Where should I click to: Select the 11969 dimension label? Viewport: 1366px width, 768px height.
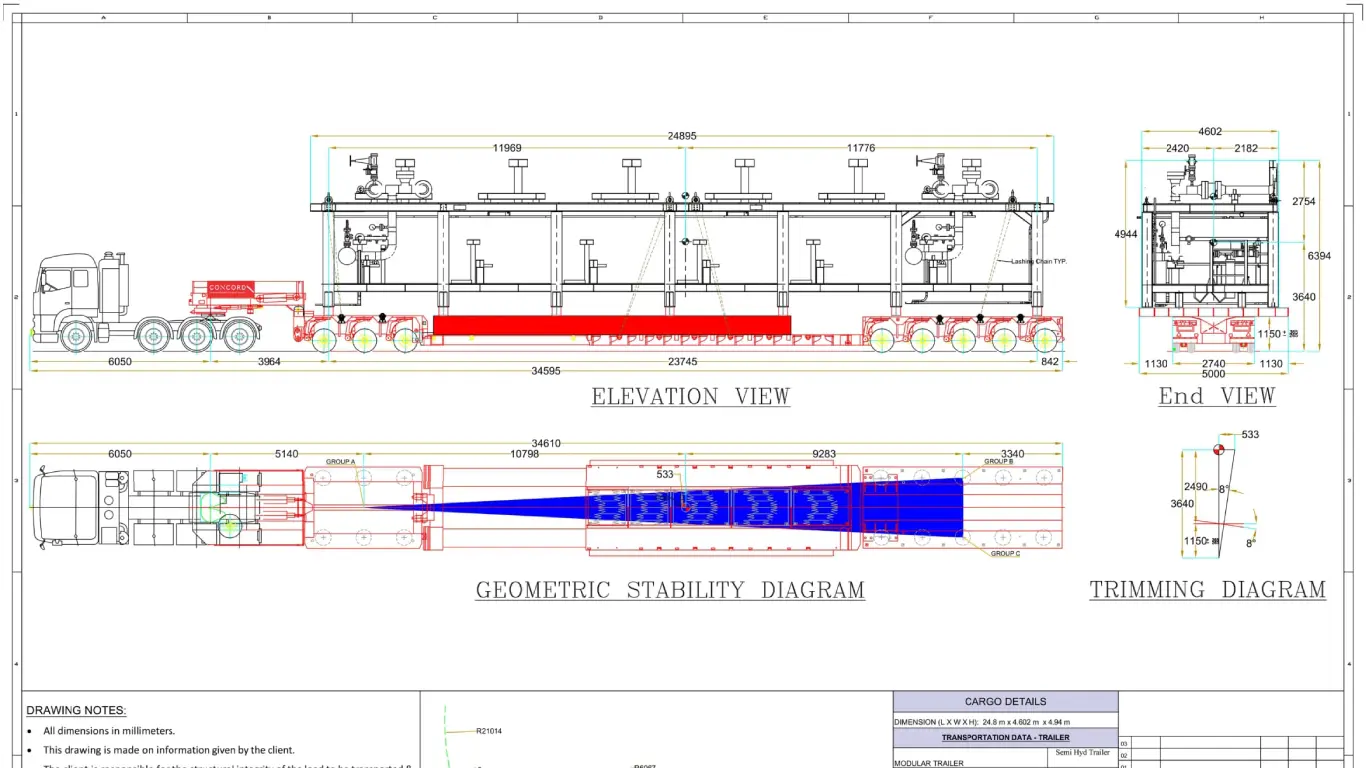click(x=507, y=148)
